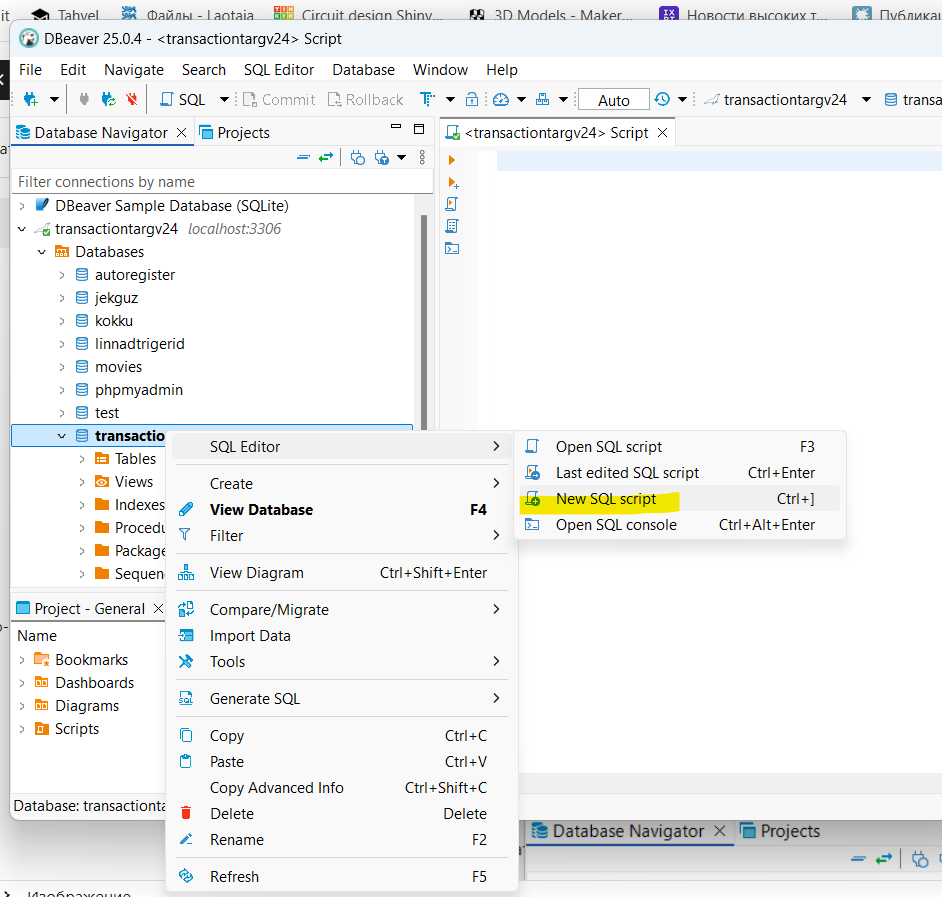The image size is (942, 897).
Task: Choose New SQL script from submenu
Action: pyautogui.click(x=679, y=499)
